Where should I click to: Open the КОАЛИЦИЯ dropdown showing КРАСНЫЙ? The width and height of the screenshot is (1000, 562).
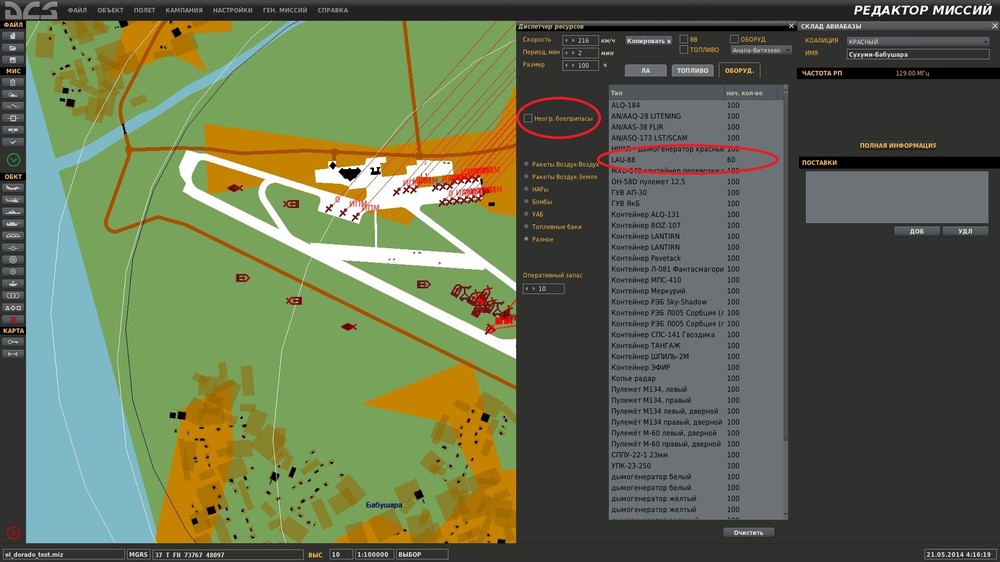pyautogui.click(x=918, y=41)
